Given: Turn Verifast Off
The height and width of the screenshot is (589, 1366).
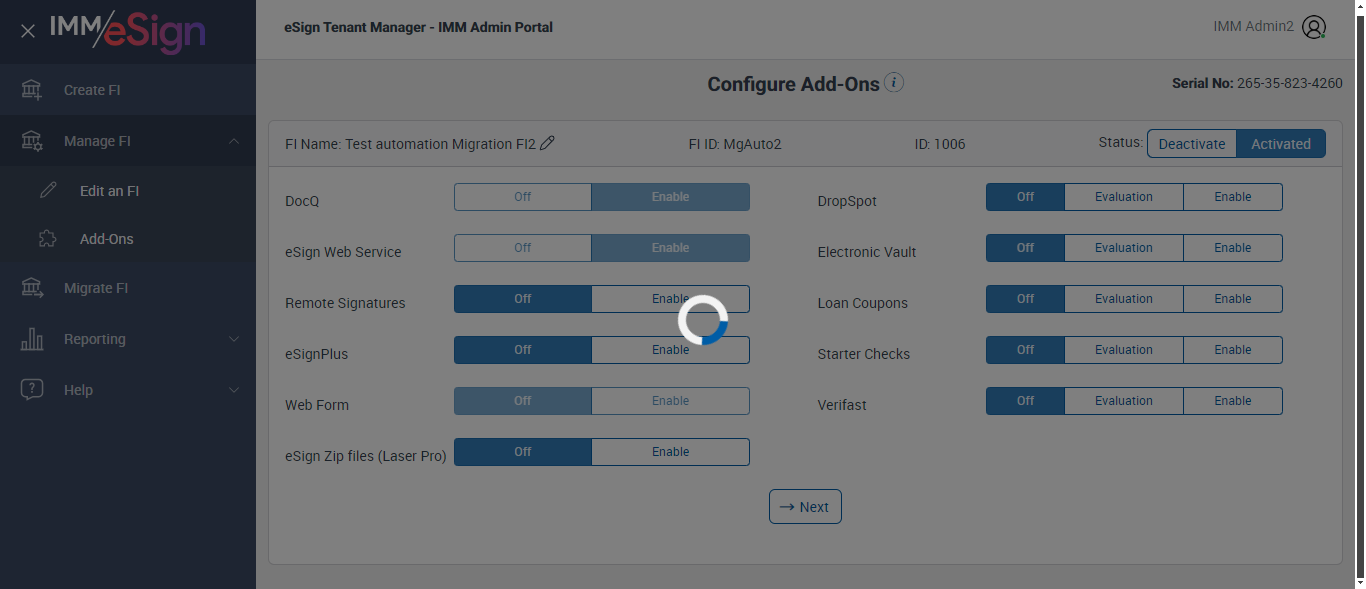Looking at the screenshot, I should click(x=1026, y=401).
